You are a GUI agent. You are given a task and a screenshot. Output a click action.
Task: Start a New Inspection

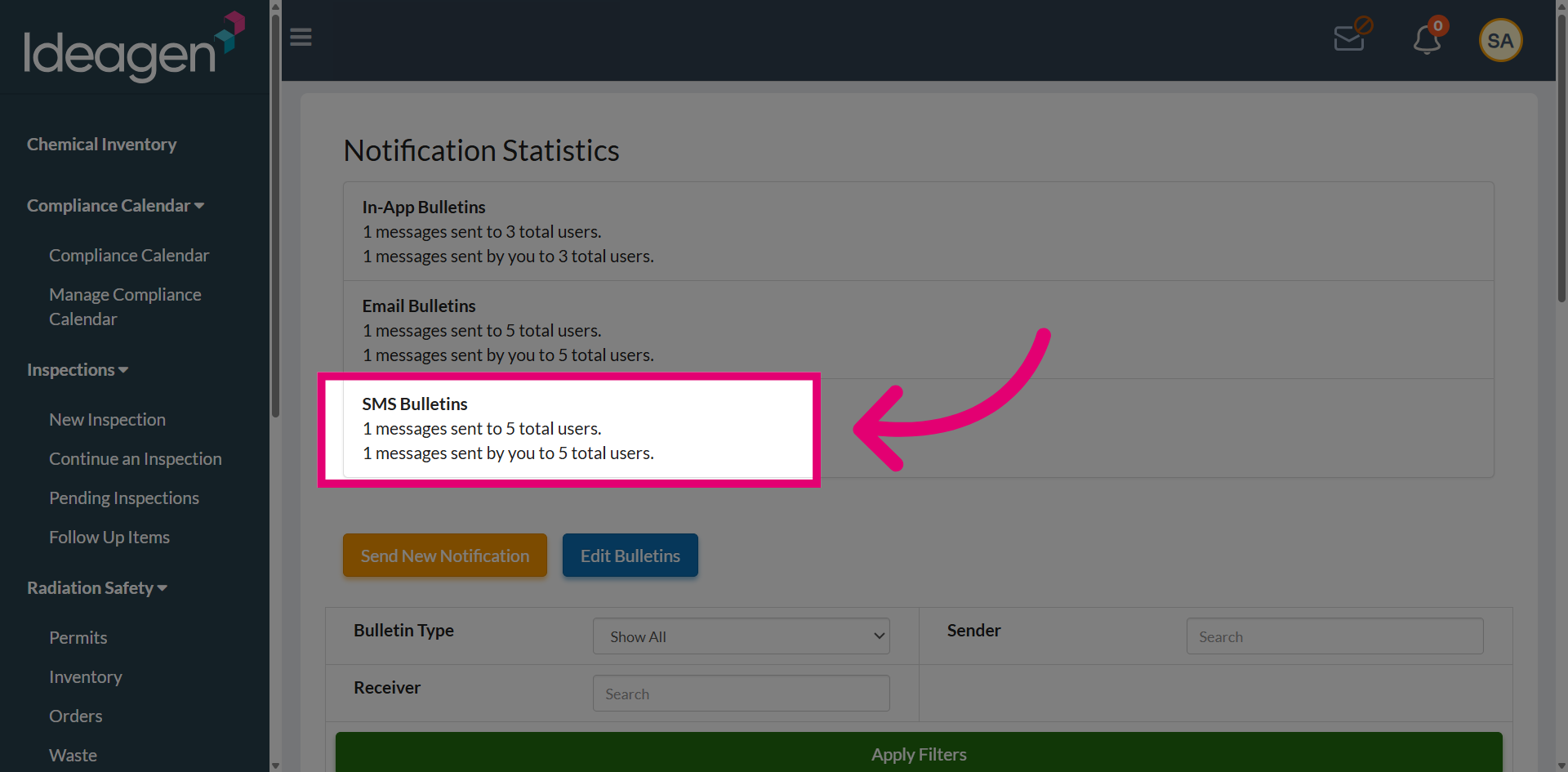coord(107,420)
